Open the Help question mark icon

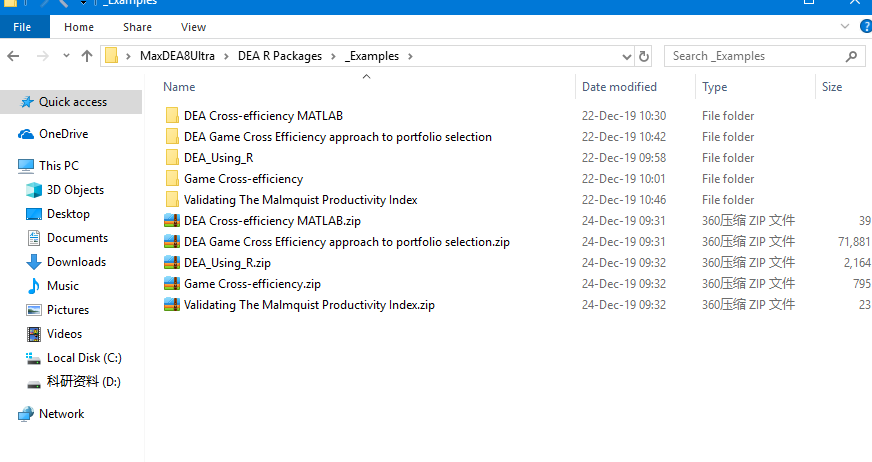pyautogui.click(x=866, y=26)
